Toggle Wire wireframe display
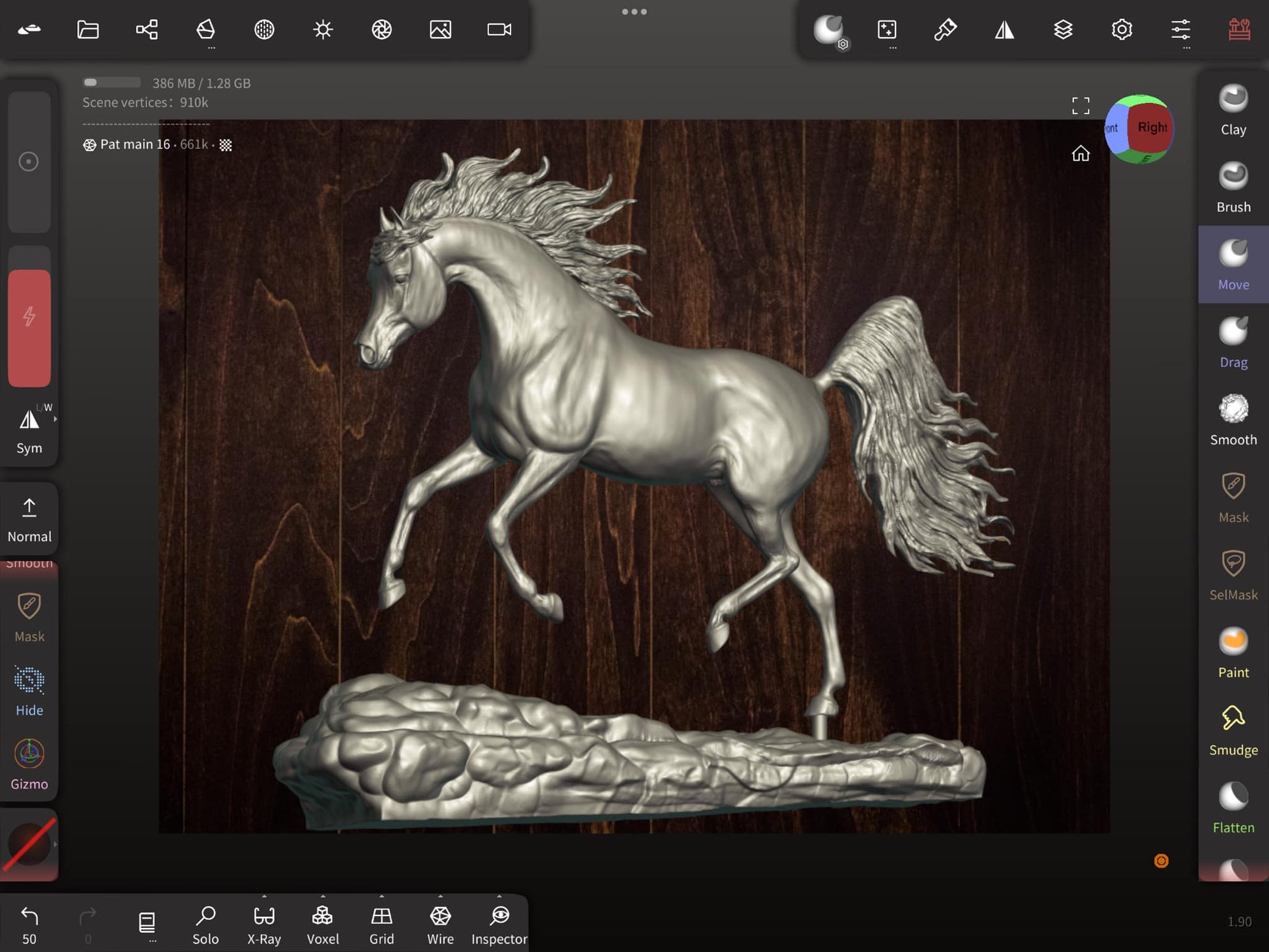The width and height of the screenshot is (1269, 952). point(440,924)
